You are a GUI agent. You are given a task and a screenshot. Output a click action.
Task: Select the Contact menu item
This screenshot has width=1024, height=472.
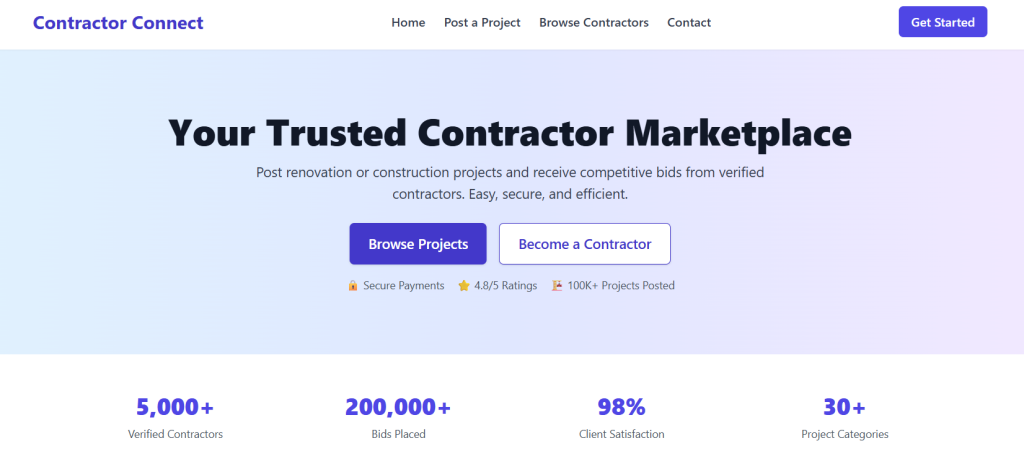(x=689, y=22)
